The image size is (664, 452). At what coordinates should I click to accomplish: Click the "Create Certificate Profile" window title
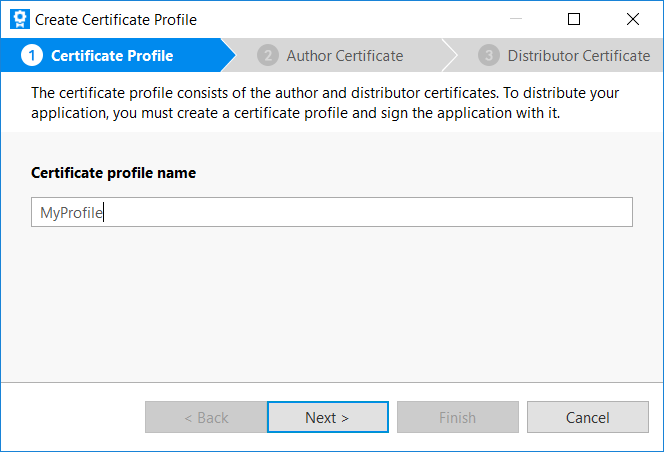[116, 20]
